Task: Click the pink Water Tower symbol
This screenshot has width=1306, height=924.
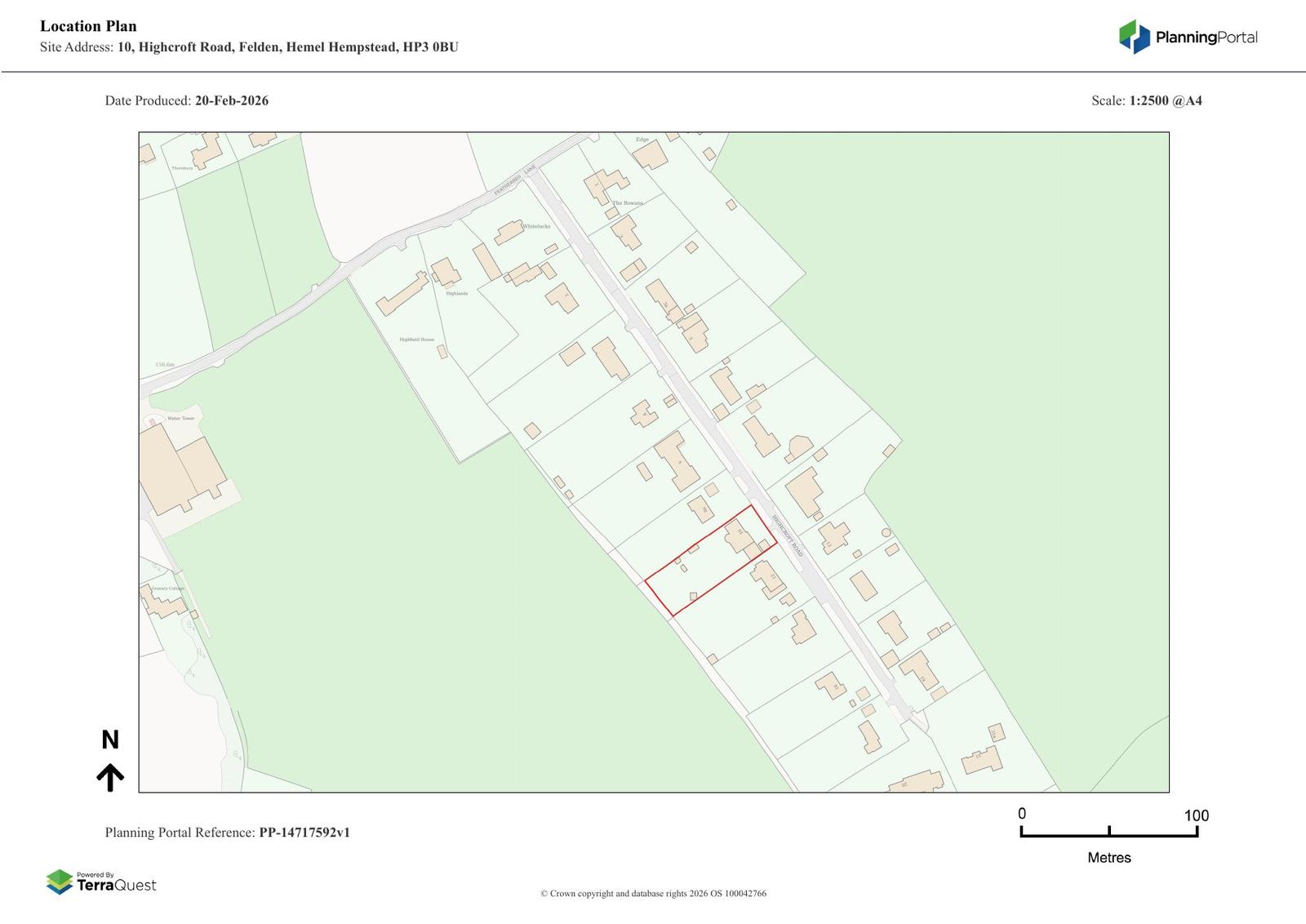Action: [x=153, y=421]
